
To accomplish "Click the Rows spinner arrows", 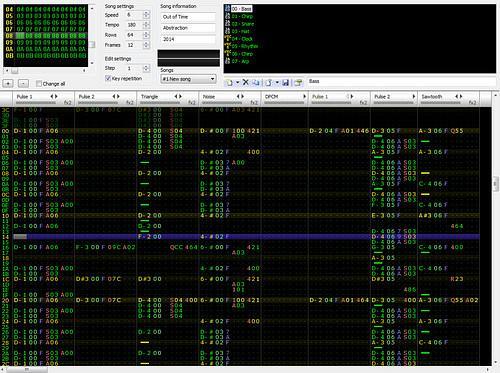I will pyautogui.click(x=146, y=35).
